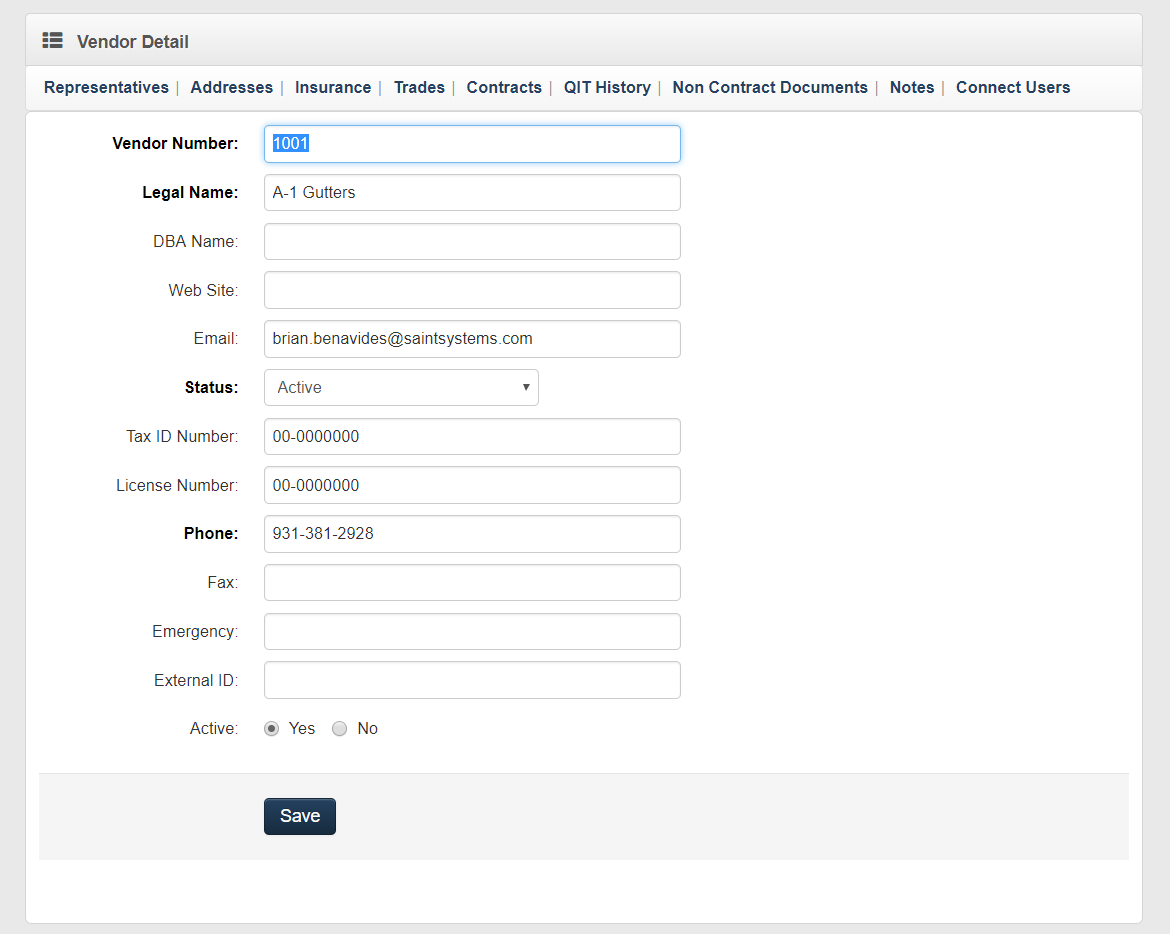Image resolution: width=1170 pixels, height=934 pixels.
Task: Open Non Contract Documents
Action: [x=769, y=87]
